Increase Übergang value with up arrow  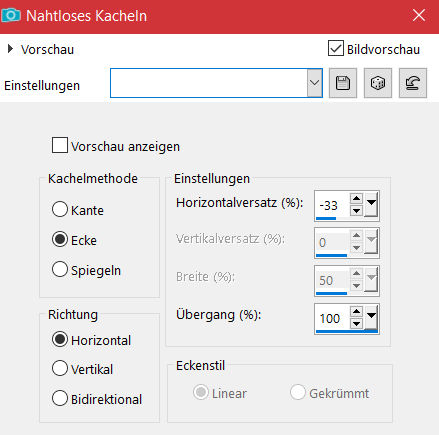356,312
